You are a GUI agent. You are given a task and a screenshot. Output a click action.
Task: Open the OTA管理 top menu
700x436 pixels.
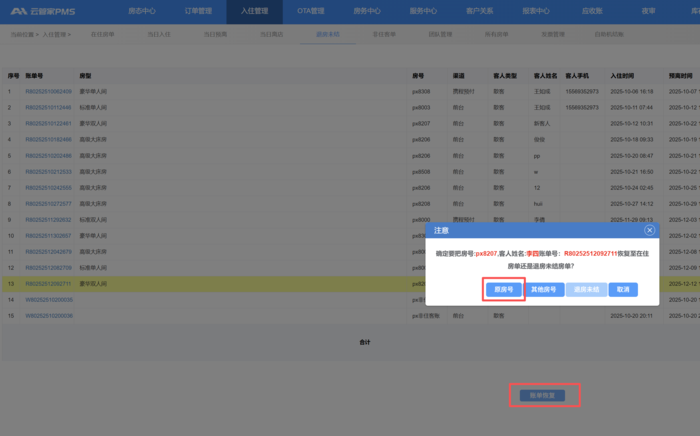(x=311, y=11)
